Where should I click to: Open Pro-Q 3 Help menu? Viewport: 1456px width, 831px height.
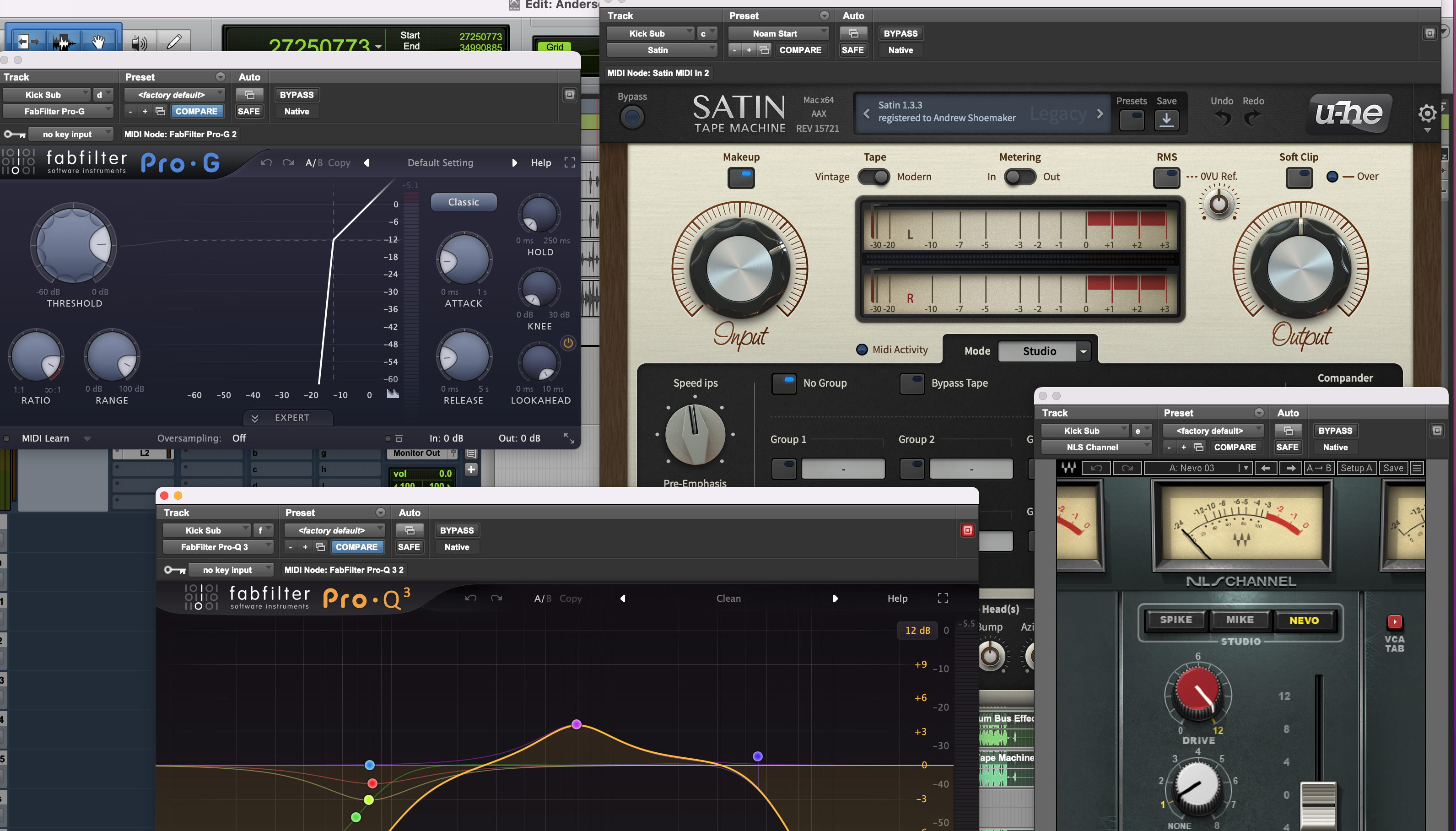897,598
